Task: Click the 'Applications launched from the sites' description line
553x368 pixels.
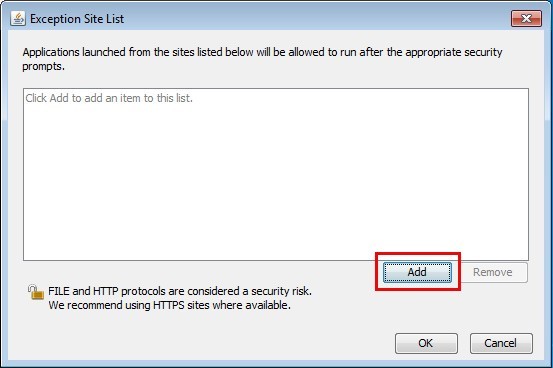Action: tap(262, 52)
